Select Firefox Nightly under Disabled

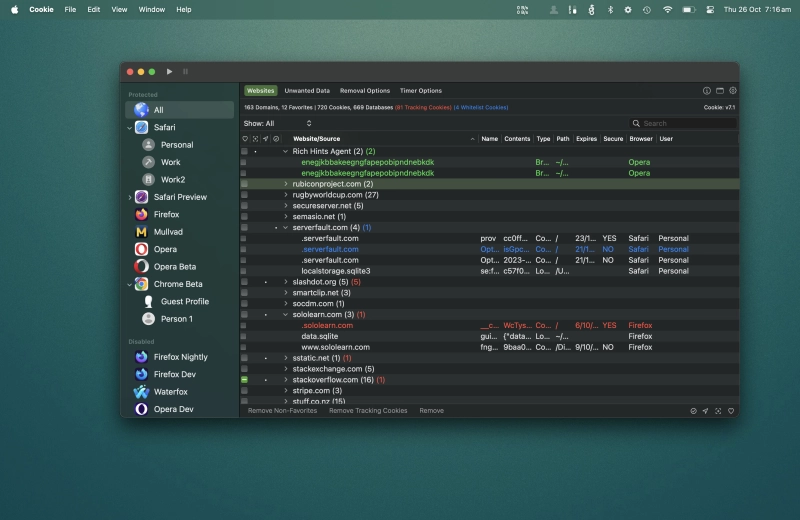coord(180,357)
